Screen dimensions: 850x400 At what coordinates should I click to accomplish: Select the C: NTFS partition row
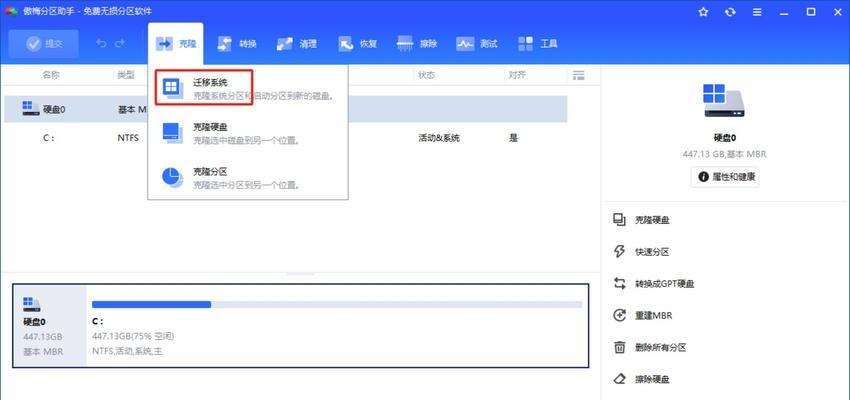pos(286,138)
